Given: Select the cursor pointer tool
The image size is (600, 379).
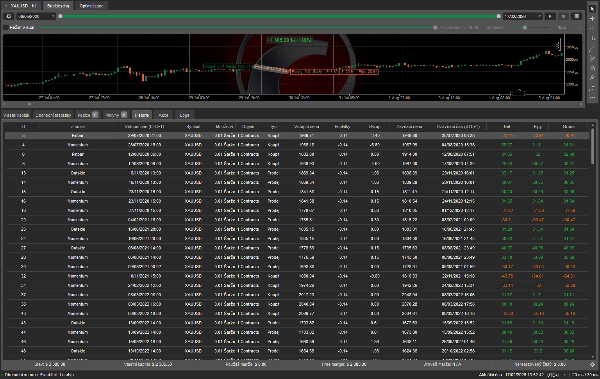Looking at the screenshot, I should [592, 9].
